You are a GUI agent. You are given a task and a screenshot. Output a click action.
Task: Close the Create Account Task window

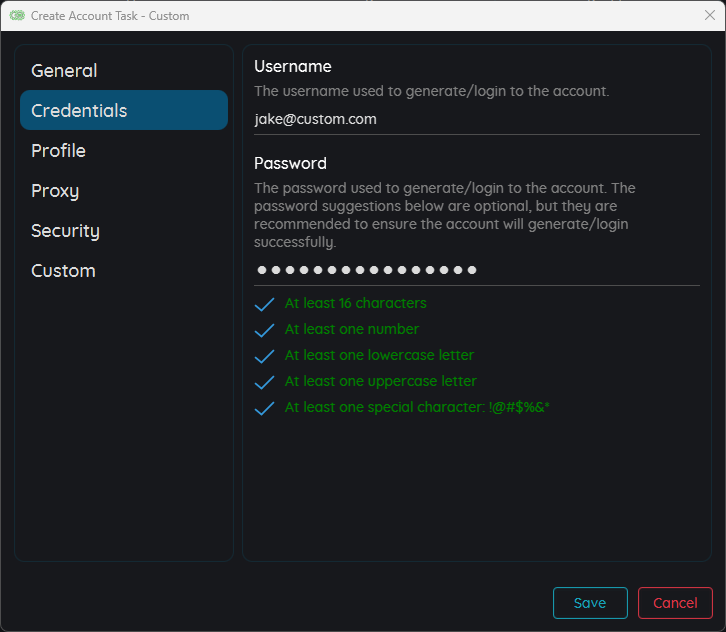[x=709, y=16]
